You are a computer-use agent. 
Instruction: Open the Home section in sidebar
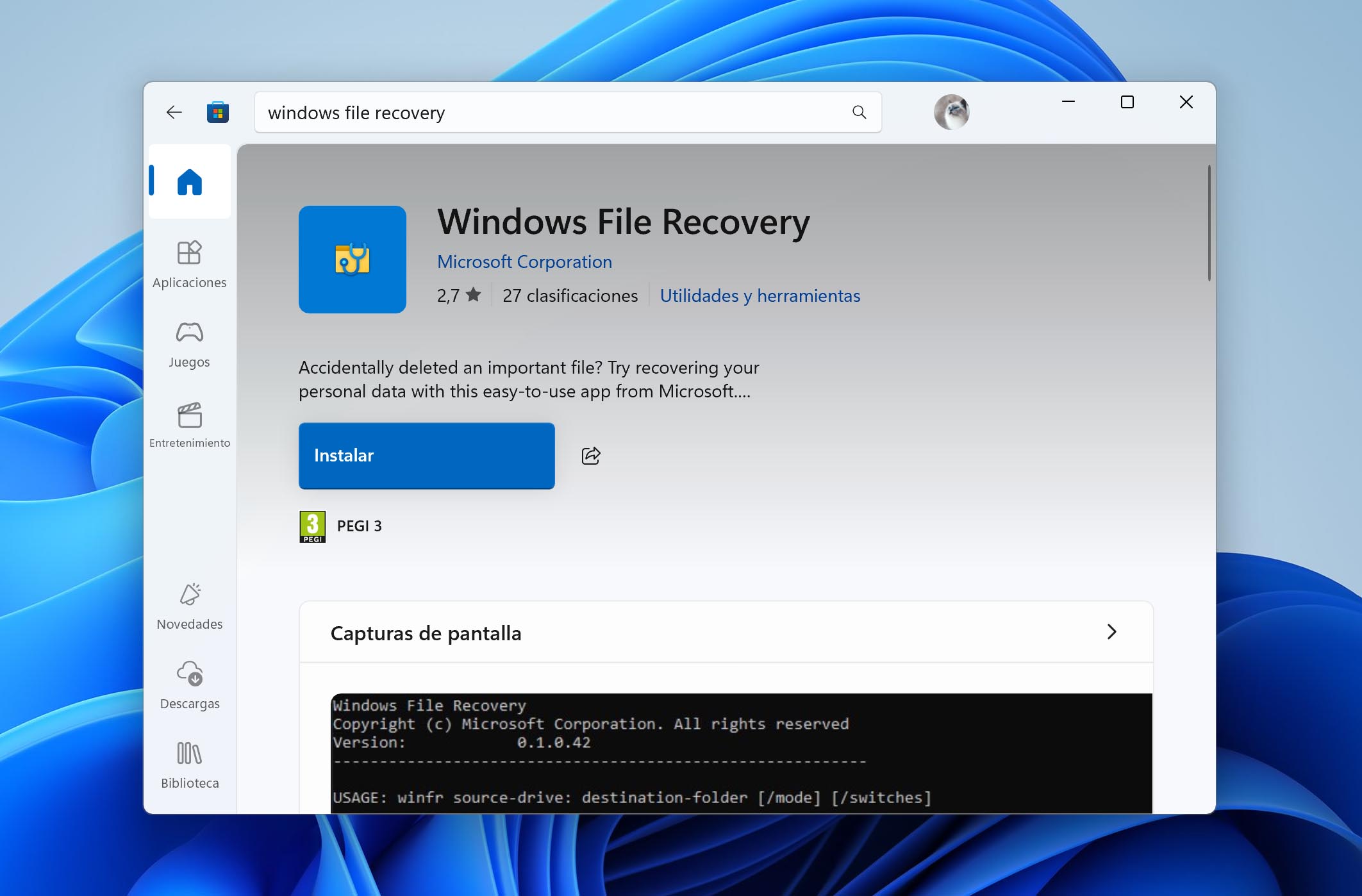(190, 182)
